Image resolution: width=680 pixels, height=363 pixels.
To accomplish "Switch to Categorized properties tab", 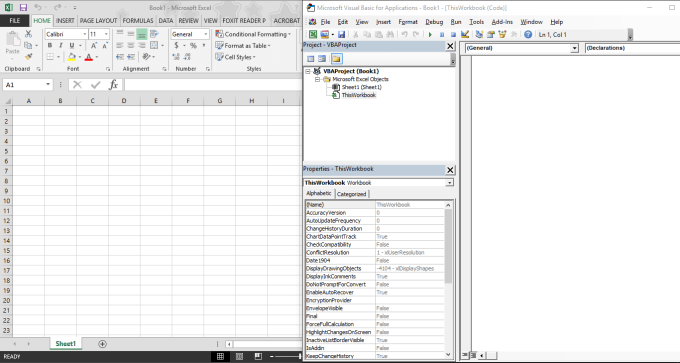I will (x=351, y=194).
